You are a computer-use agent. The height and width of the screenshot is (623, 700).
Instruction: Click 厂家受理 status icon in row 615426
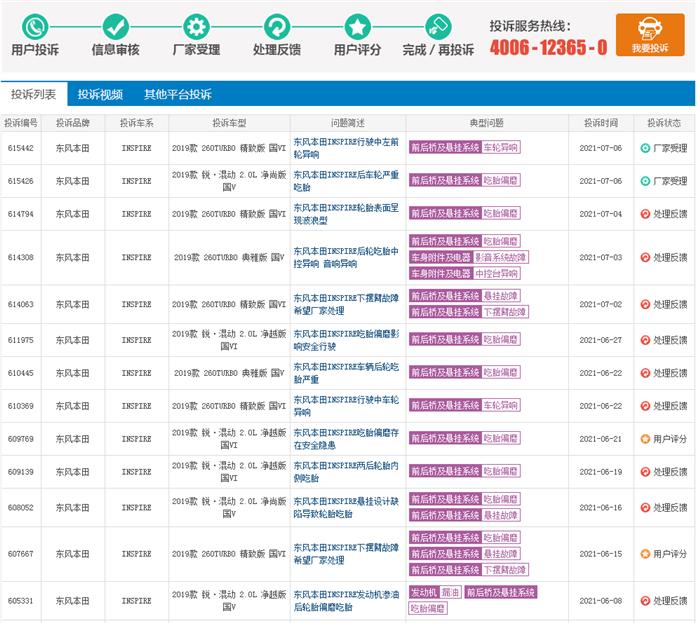coord(645,181)
